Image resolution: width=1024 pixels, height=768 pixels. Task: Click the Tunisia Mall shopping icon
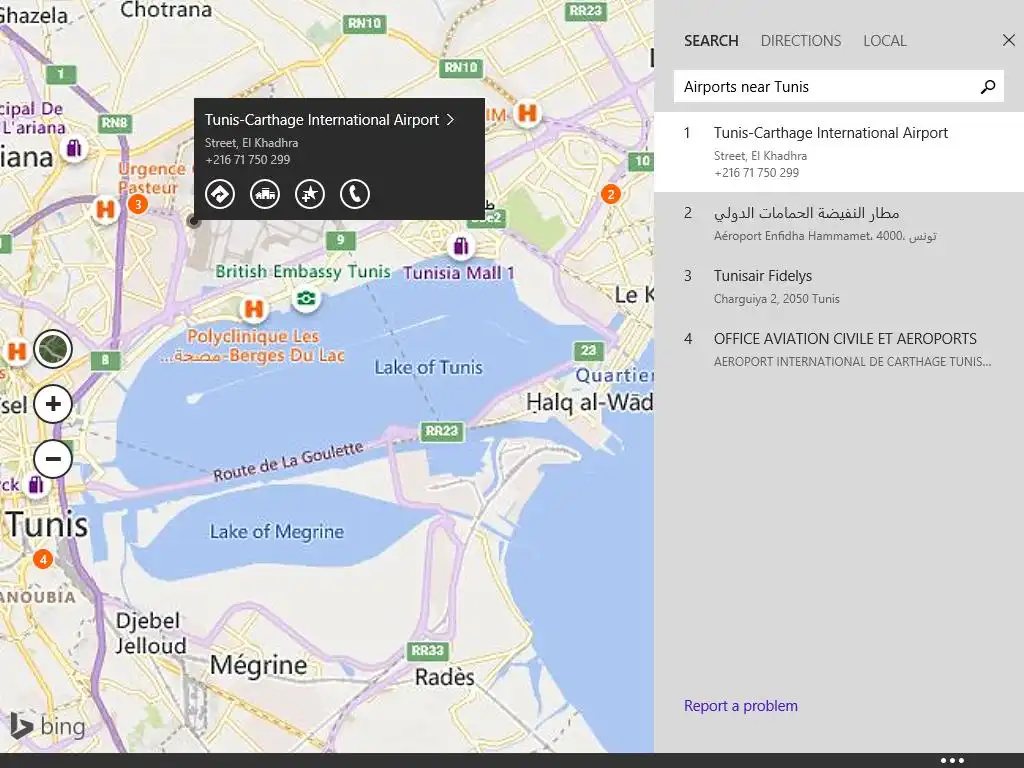click(461, 246)
